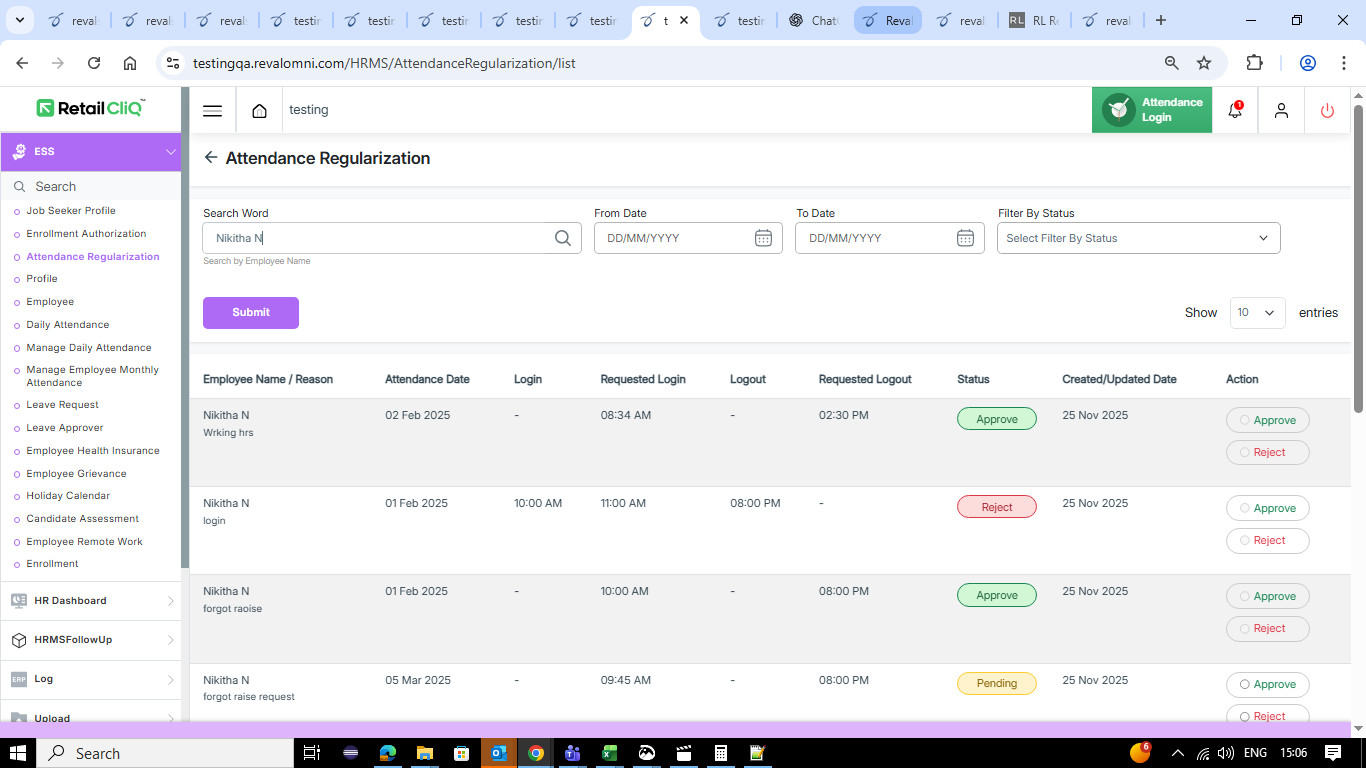Open Leave Request in the sidebar
The image size is (1366, 768).
(x=62, y=405)
